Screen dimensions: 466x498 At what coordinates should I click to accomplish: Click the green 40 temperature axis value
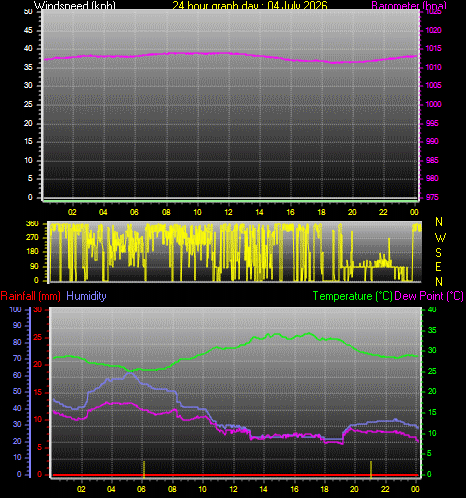pos(432,309)
